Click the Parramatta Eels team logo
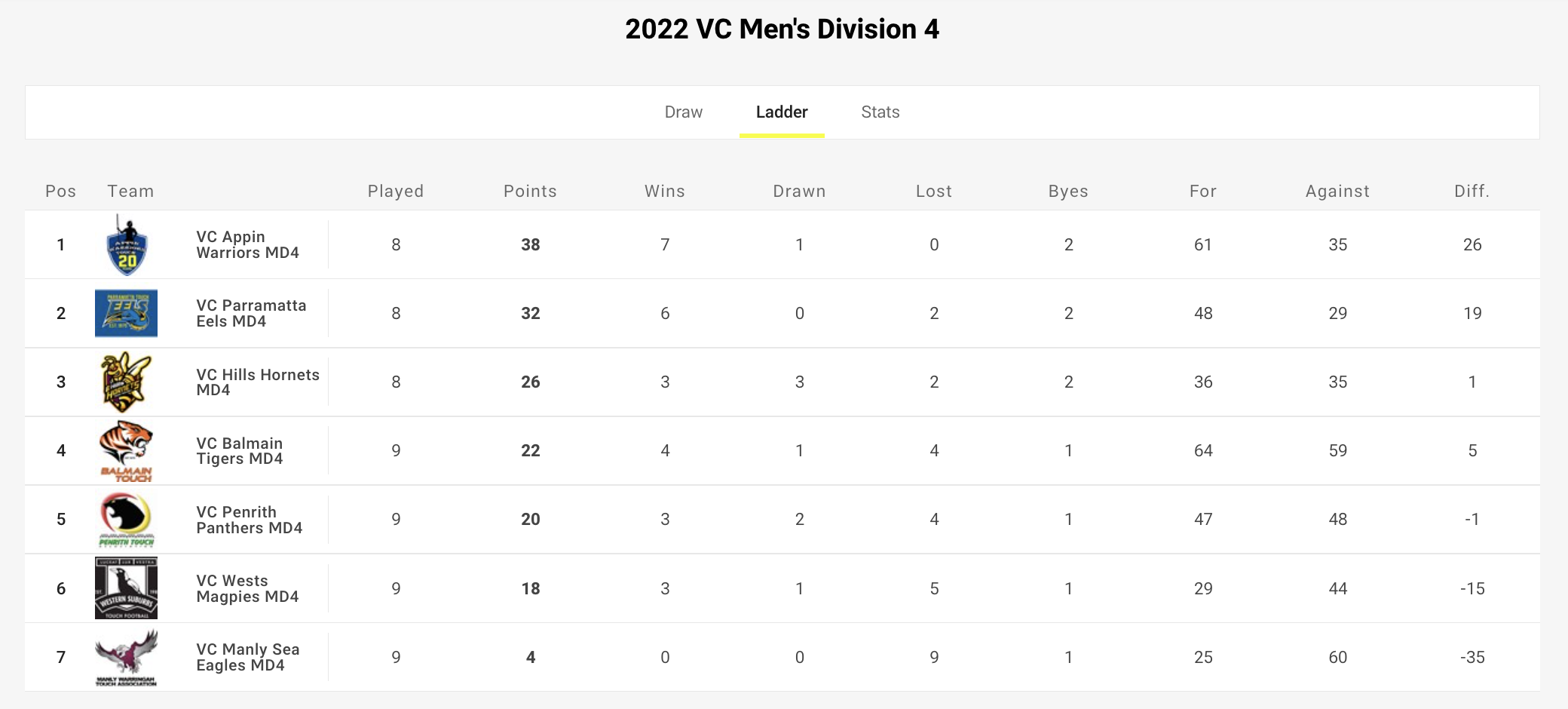Screen dimensions: 1568x709 [126, 313]
